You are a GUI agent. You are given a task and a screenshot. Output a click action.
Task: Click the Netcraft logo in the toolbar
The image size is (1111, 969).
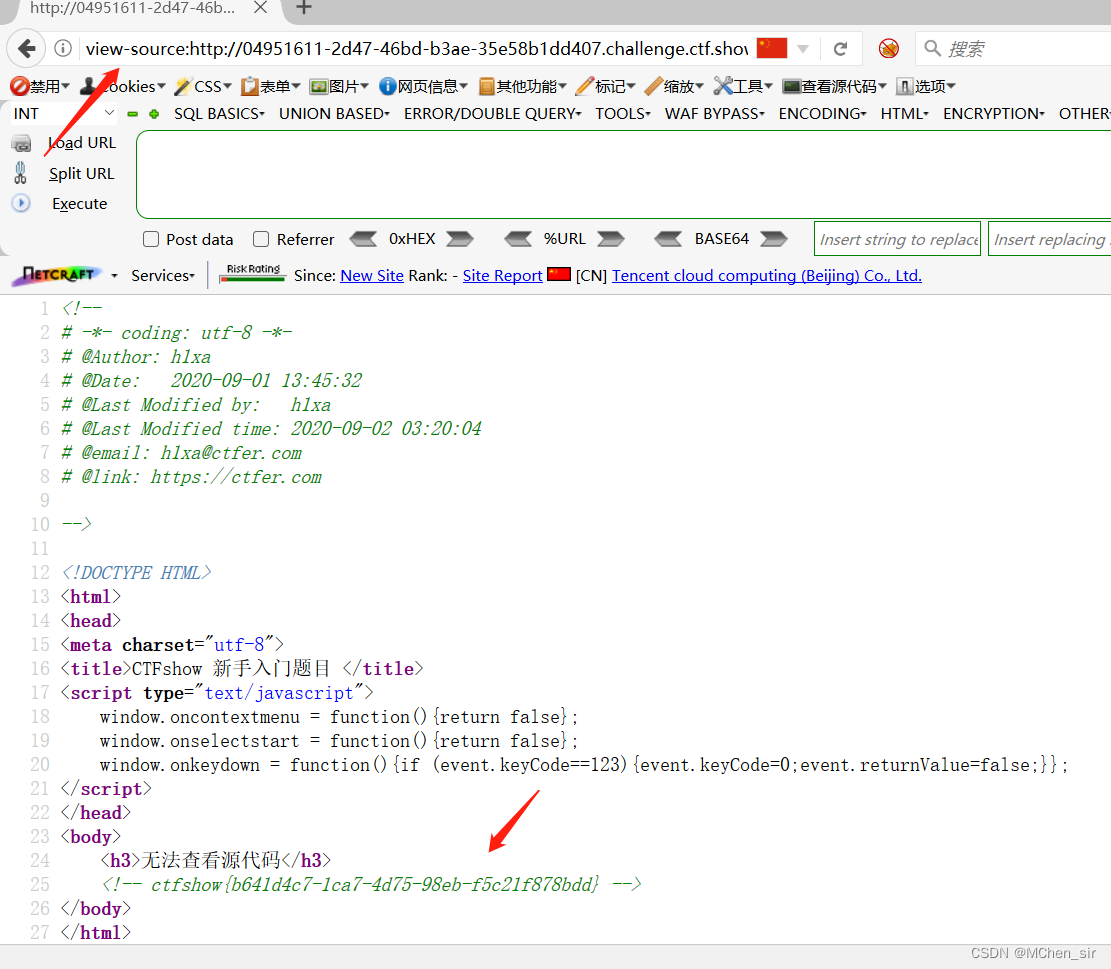click(x=55, y=275)
